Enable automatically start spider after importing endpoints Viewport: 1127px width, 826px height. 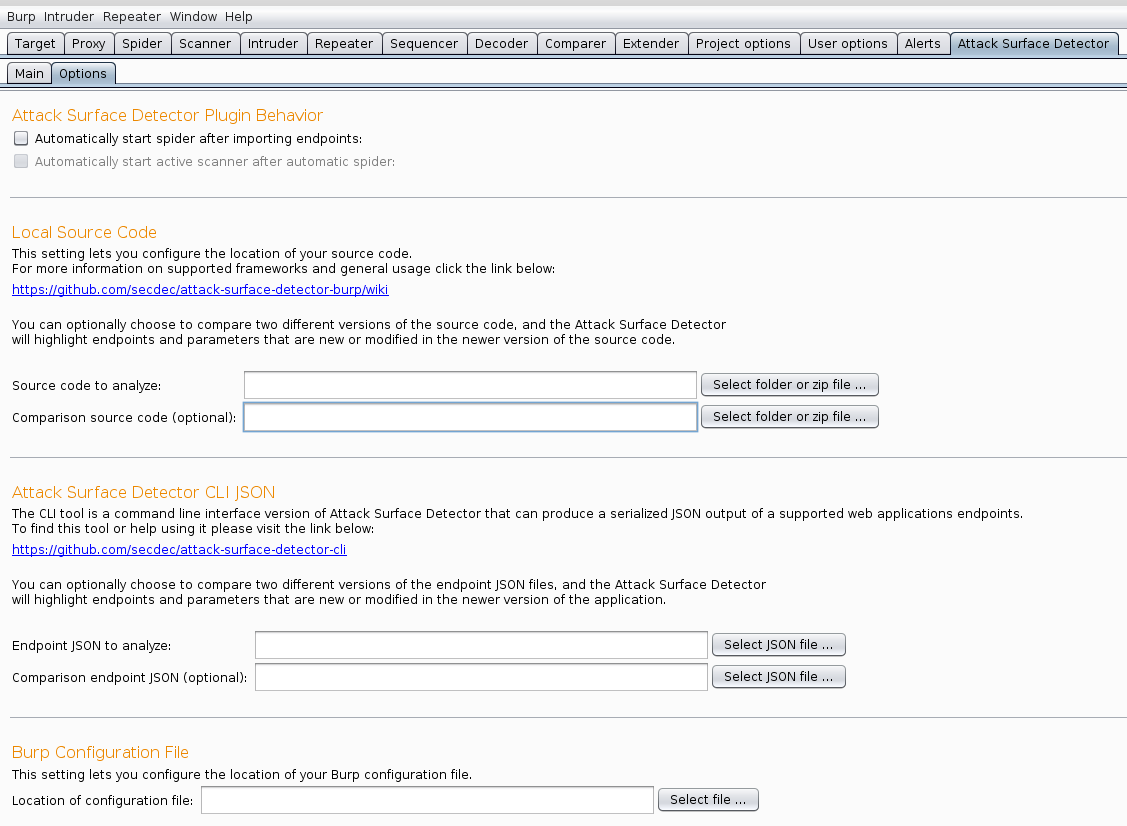click(21, 138)
